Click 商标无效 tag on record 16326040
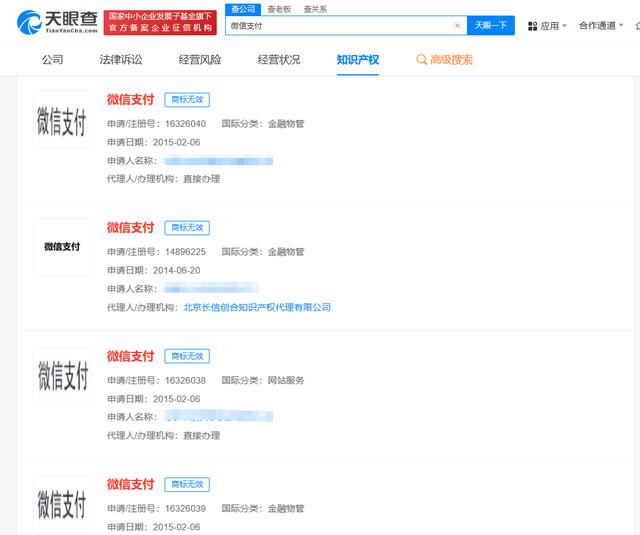Viewport: 640px width, 535px height. [x=187, y=100]
